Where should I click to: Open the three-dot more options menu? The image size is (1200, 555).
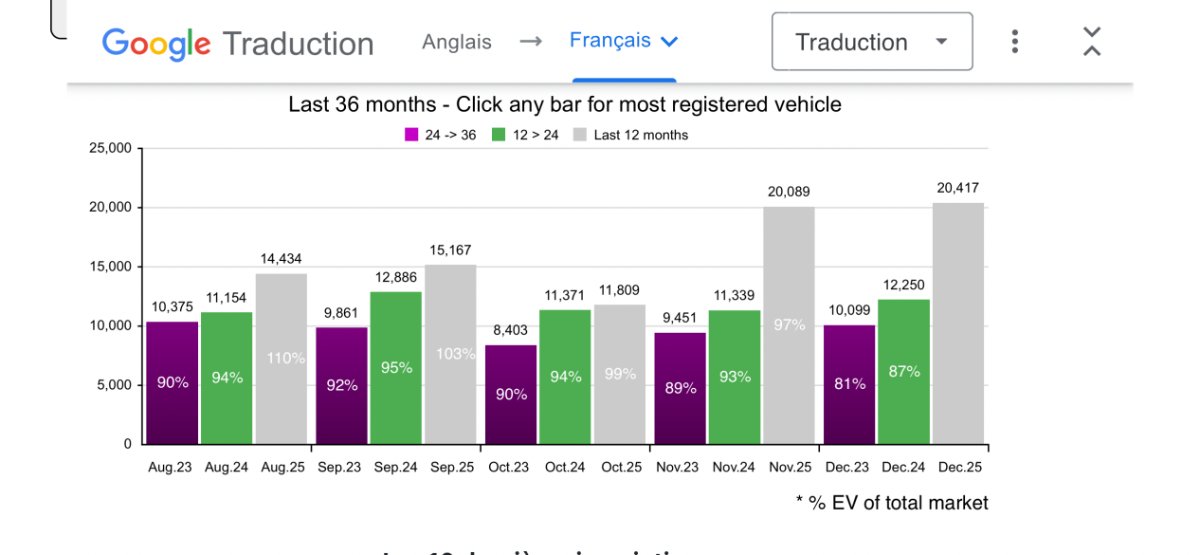tap(1015, 41)
